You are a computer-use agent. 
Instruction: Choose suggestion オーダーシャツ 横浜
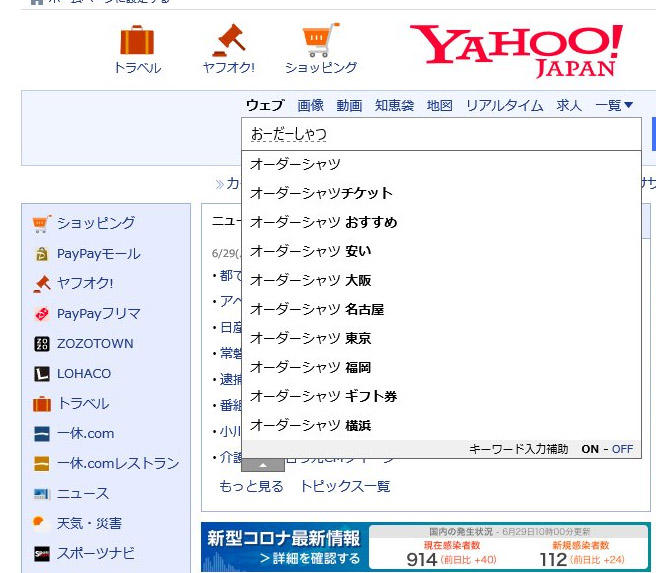[441, 425]
